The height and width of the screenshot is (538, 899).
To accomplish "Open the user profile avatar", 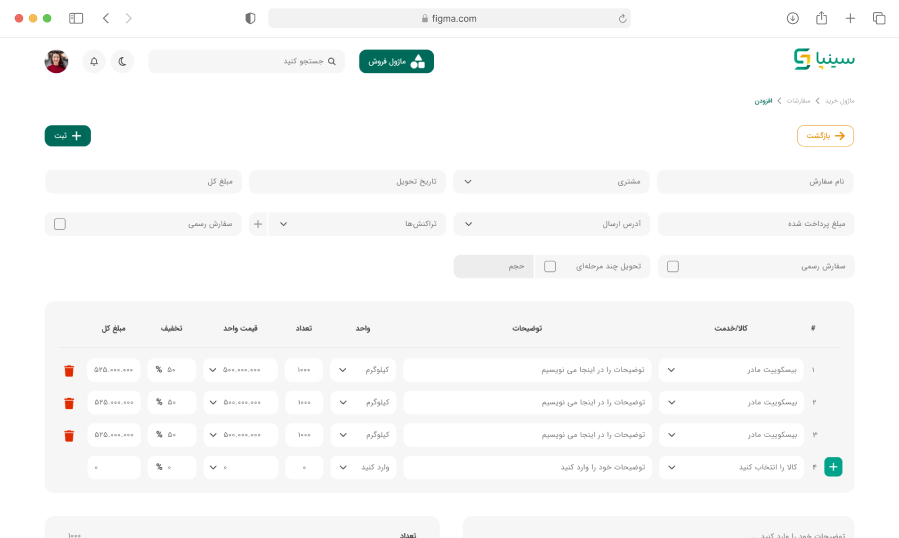I will click(x=57, y=62).
